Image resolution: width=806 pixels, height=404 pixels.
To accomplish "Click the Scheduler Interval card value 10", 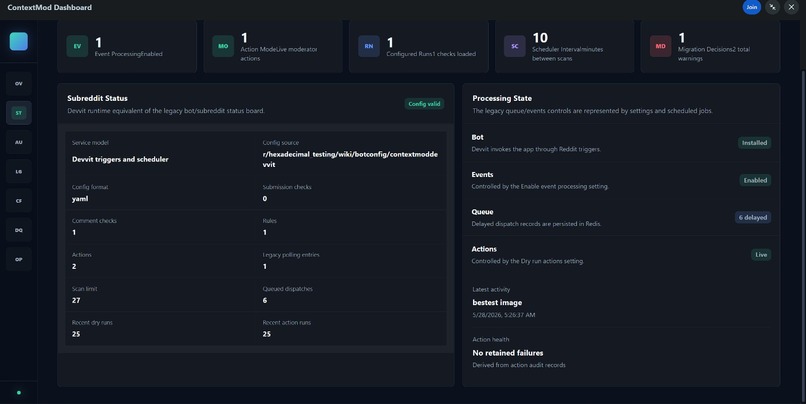I will [x=540, y=38].
